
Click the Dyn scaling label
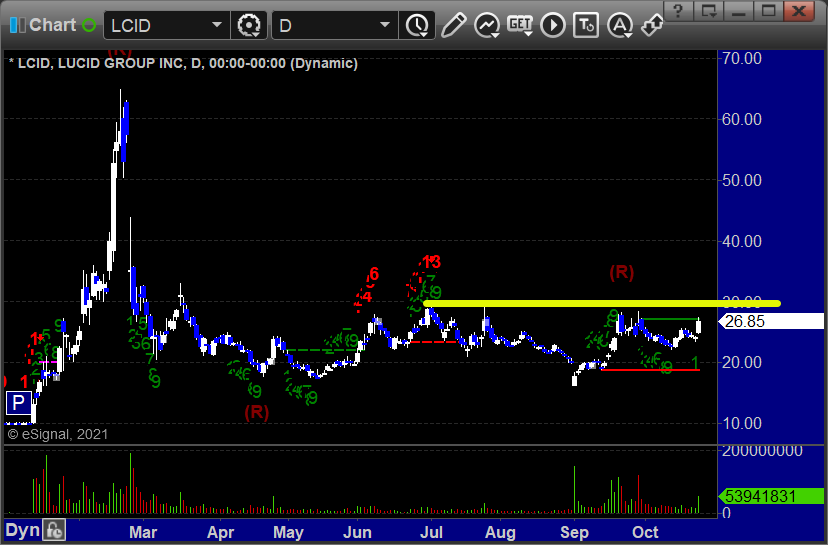[x=23, y=531]
